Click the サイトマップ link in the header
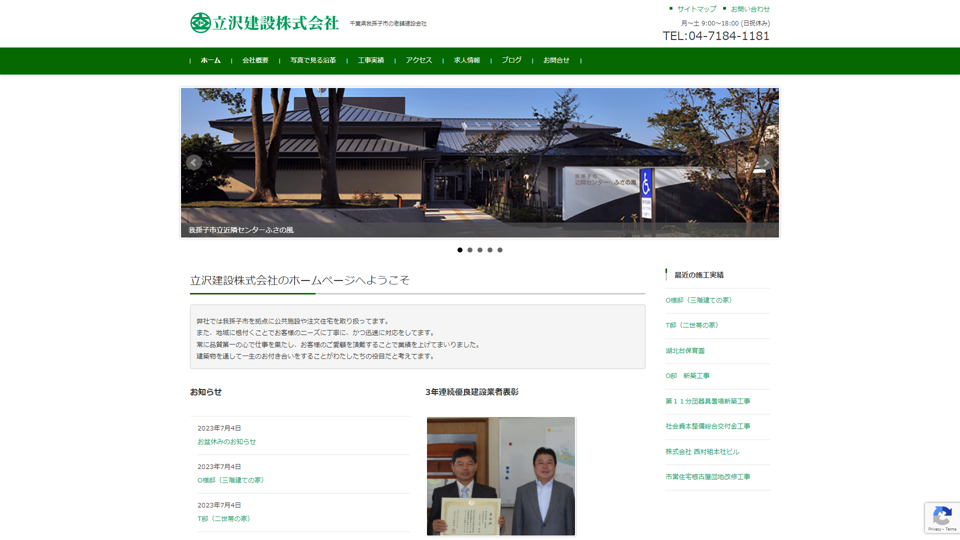The width and height of the screenshot is (960, 540). (696, 9)
